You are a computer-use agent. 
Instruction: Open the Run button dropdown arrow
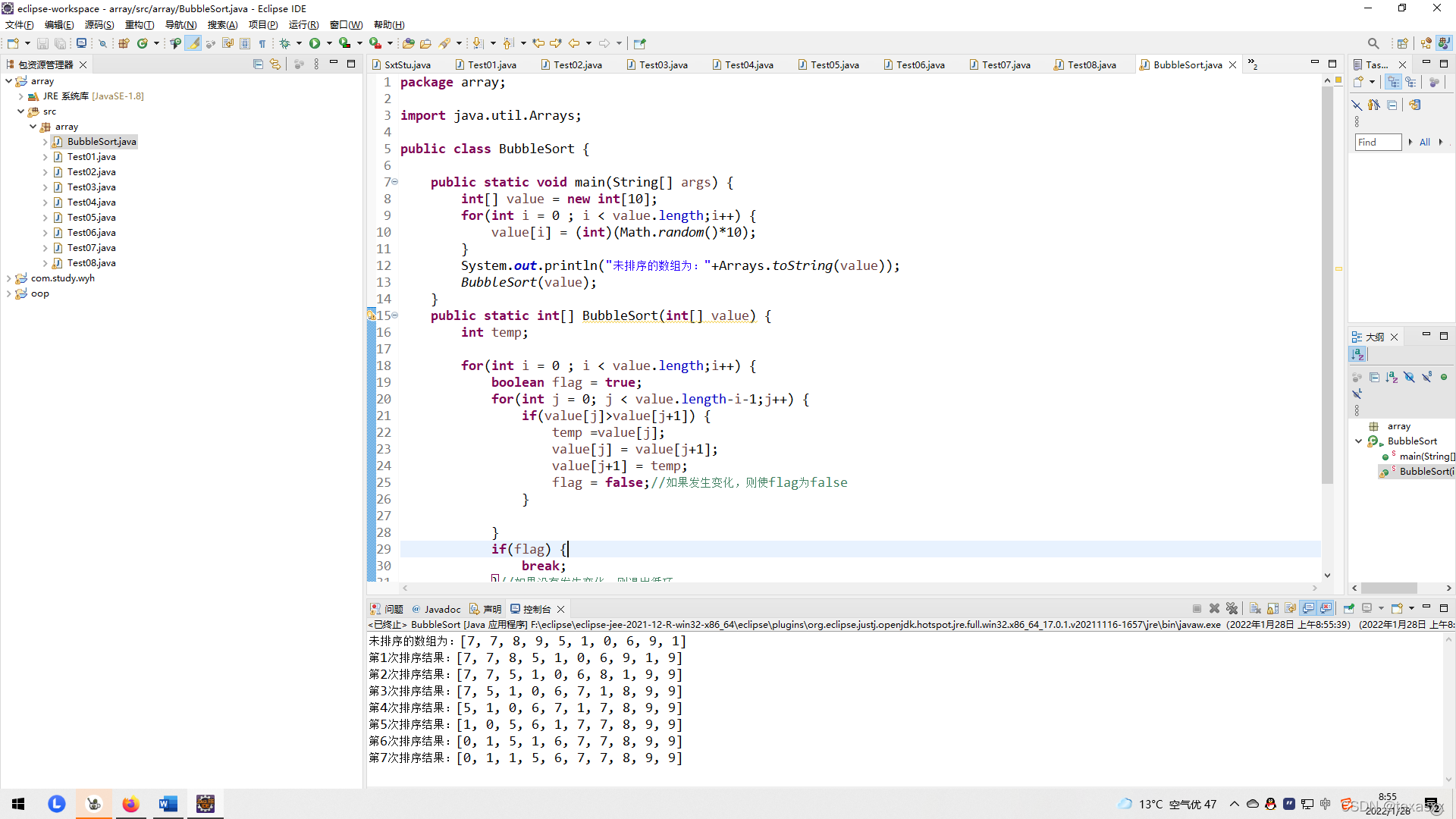(x=329, y=43)
